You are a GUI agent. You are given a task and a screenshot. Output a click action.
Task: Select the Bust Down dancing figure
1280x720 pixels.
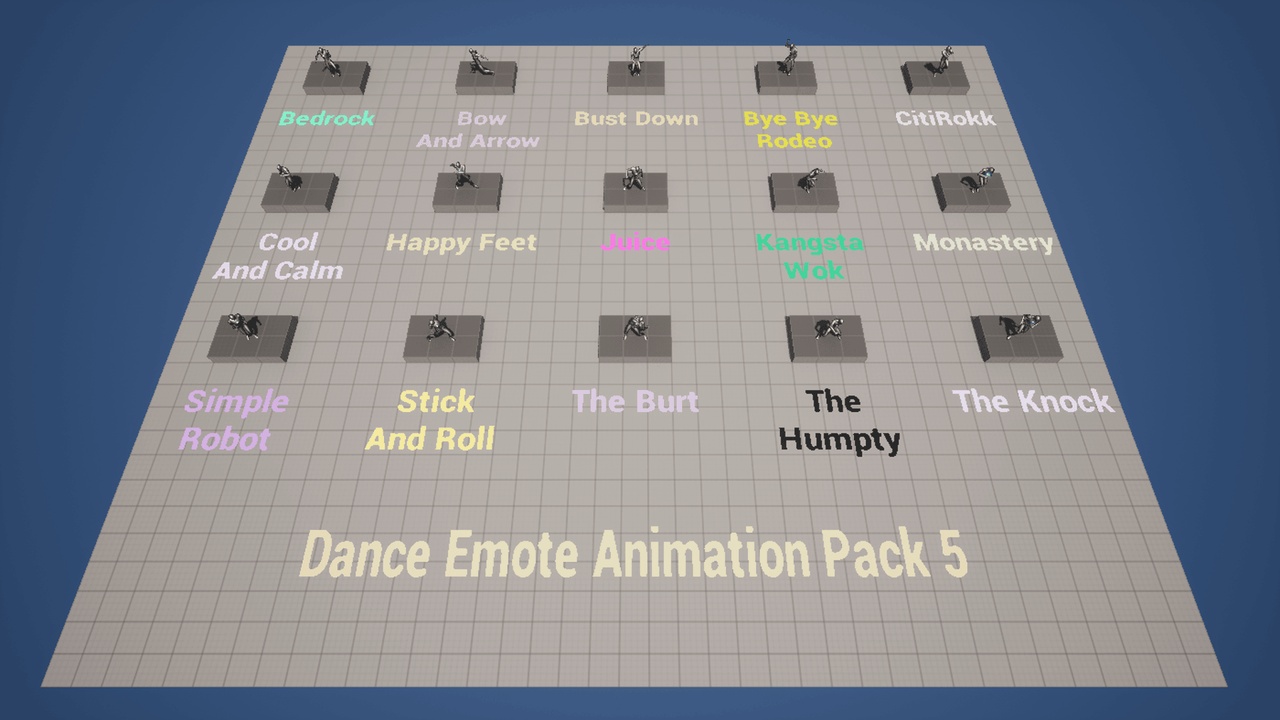point(636,60)
